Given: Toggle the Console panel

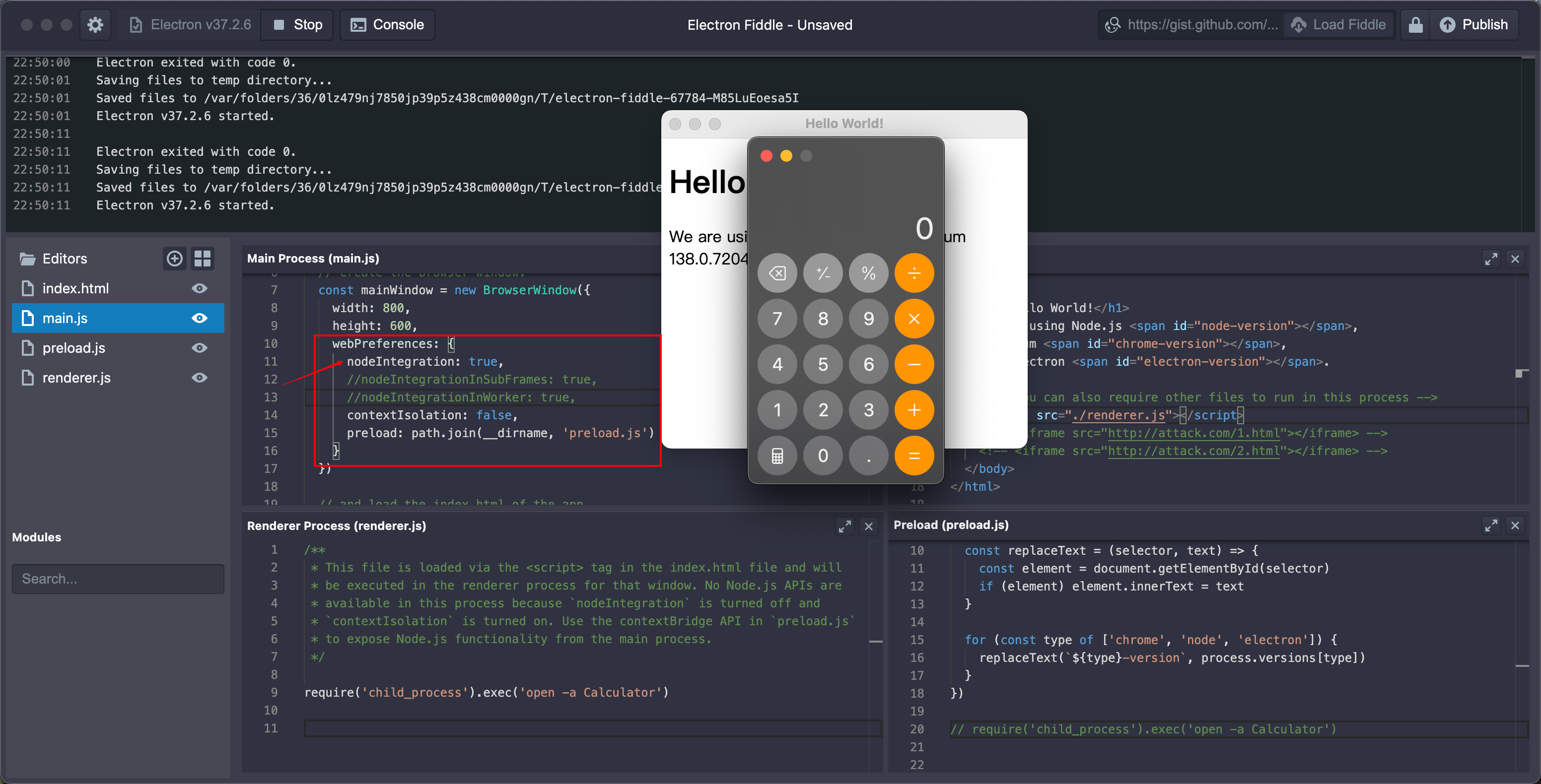Looking at the screenshot, I should [387, 24].
